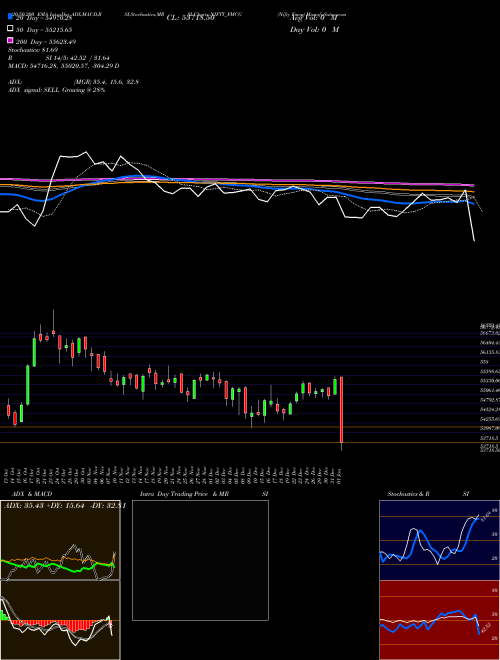Viewport: 500px width, 660px height.
Task: Click the red RSI chart panel
Action: click(439, 620)
